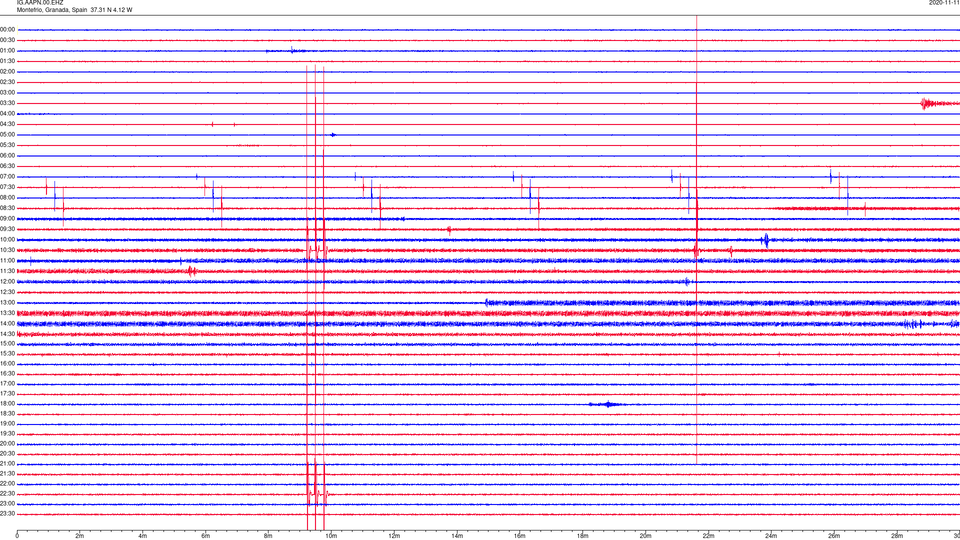Click the small red spike on the 09:30 trace
The width and height of the screenshot is (960, 540).
pos(449,230)
